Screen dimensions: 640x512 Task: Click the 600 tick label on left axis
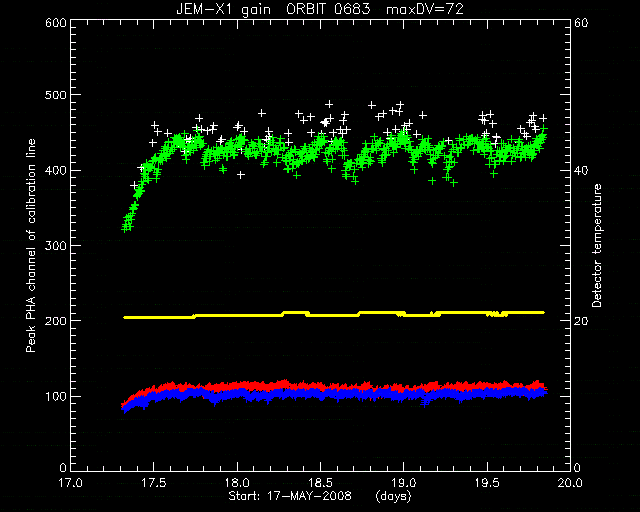pos(56,23)
